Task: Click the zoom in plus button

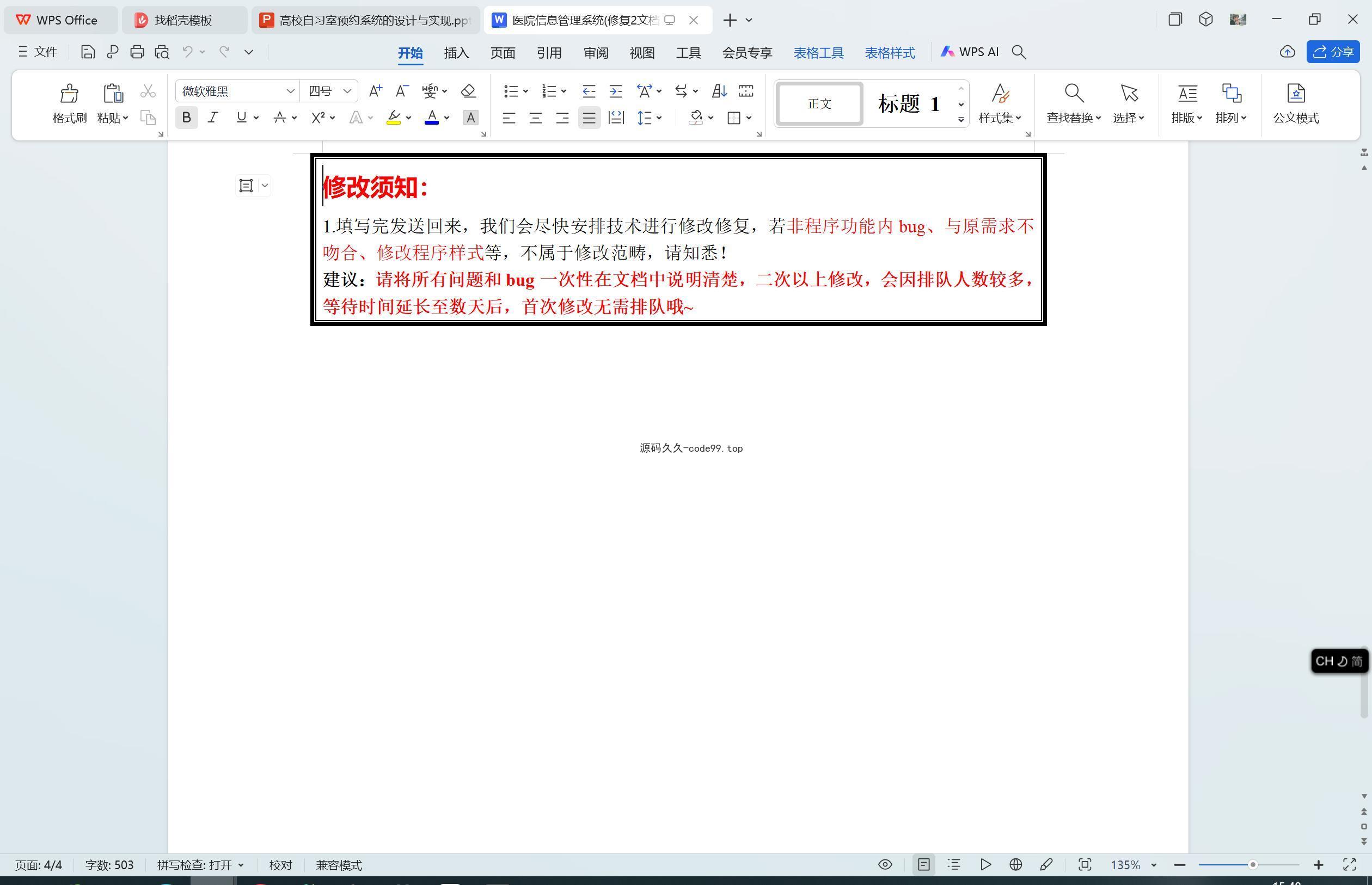Action: (x=1319, y=865)
